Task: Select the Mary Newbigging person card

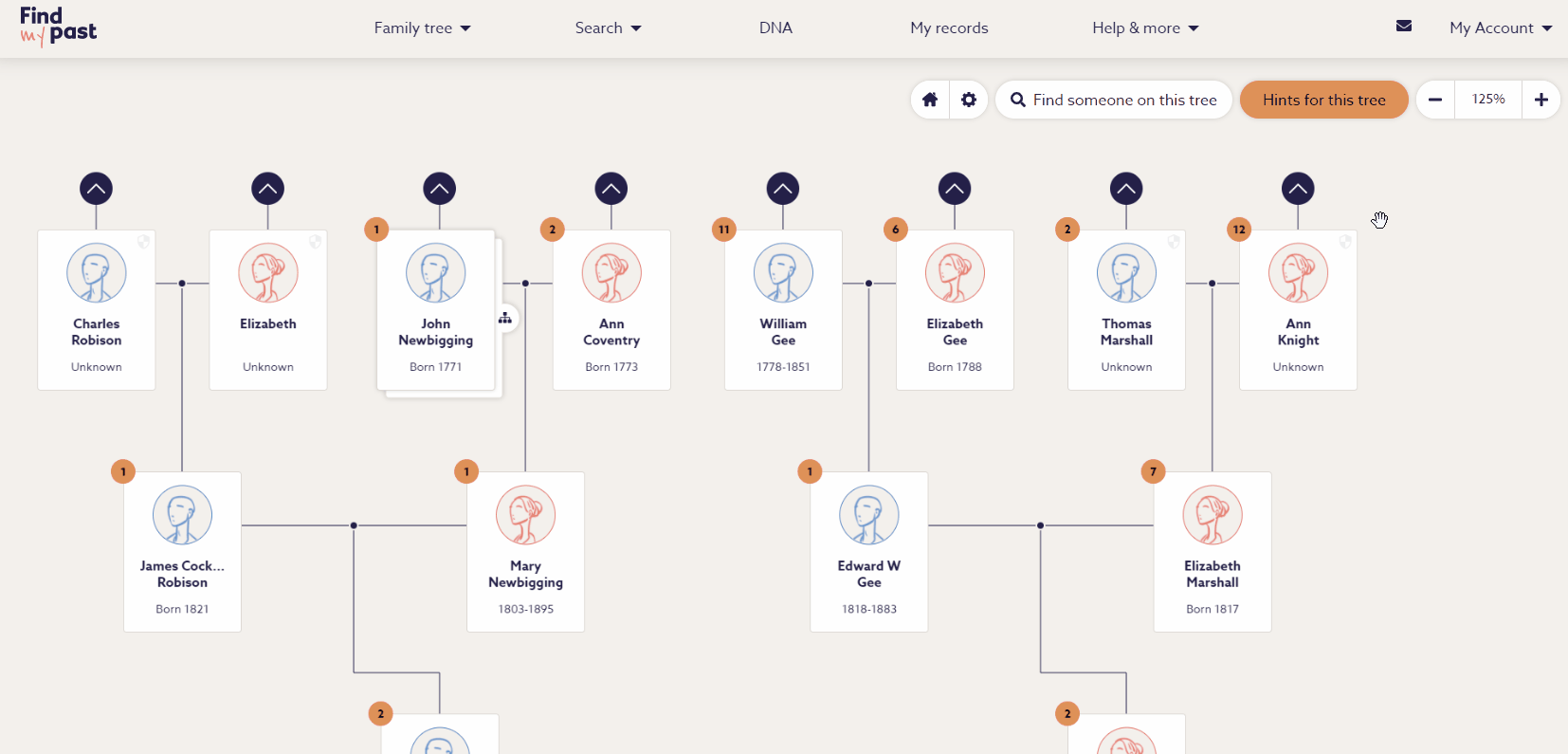Action: 525,551
